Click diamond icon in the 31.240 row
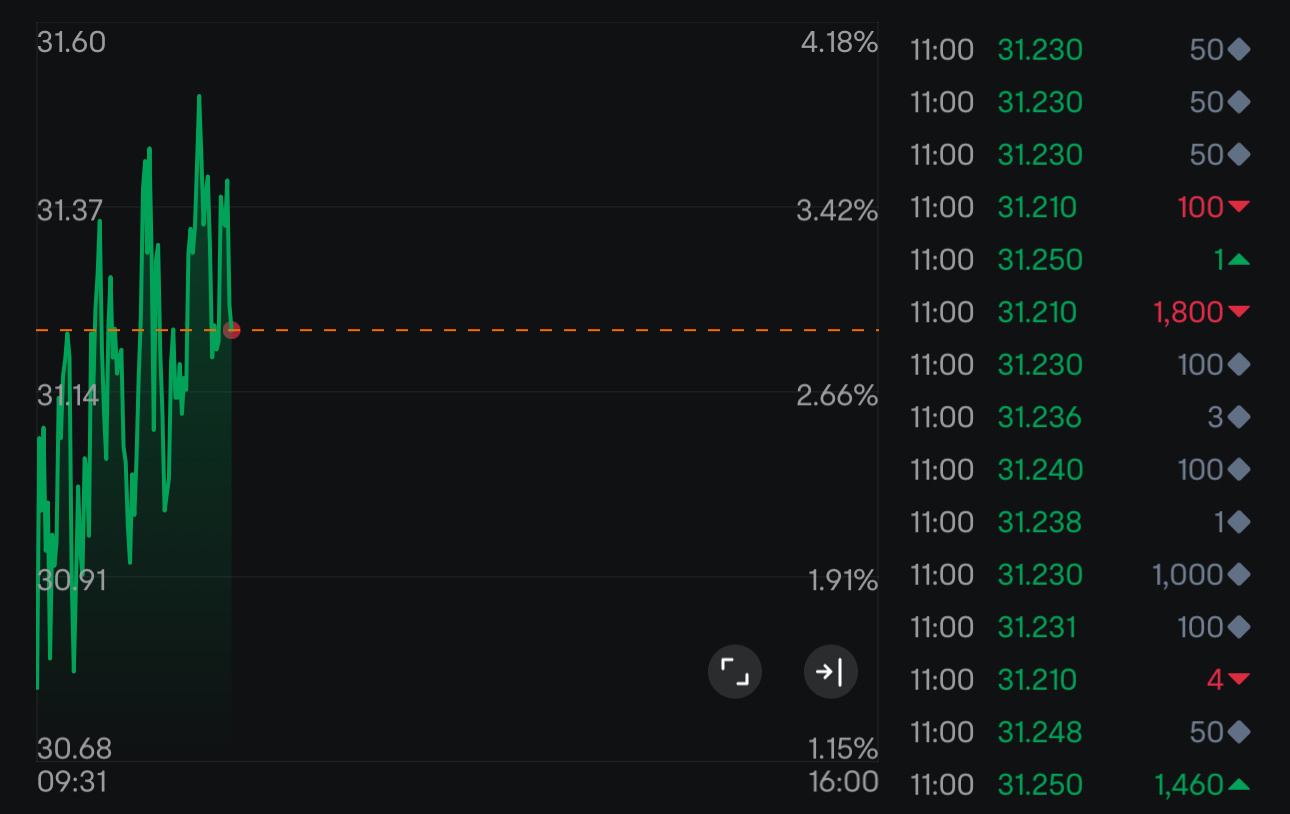The image size is (1290, 814). tap(1239, 470)
